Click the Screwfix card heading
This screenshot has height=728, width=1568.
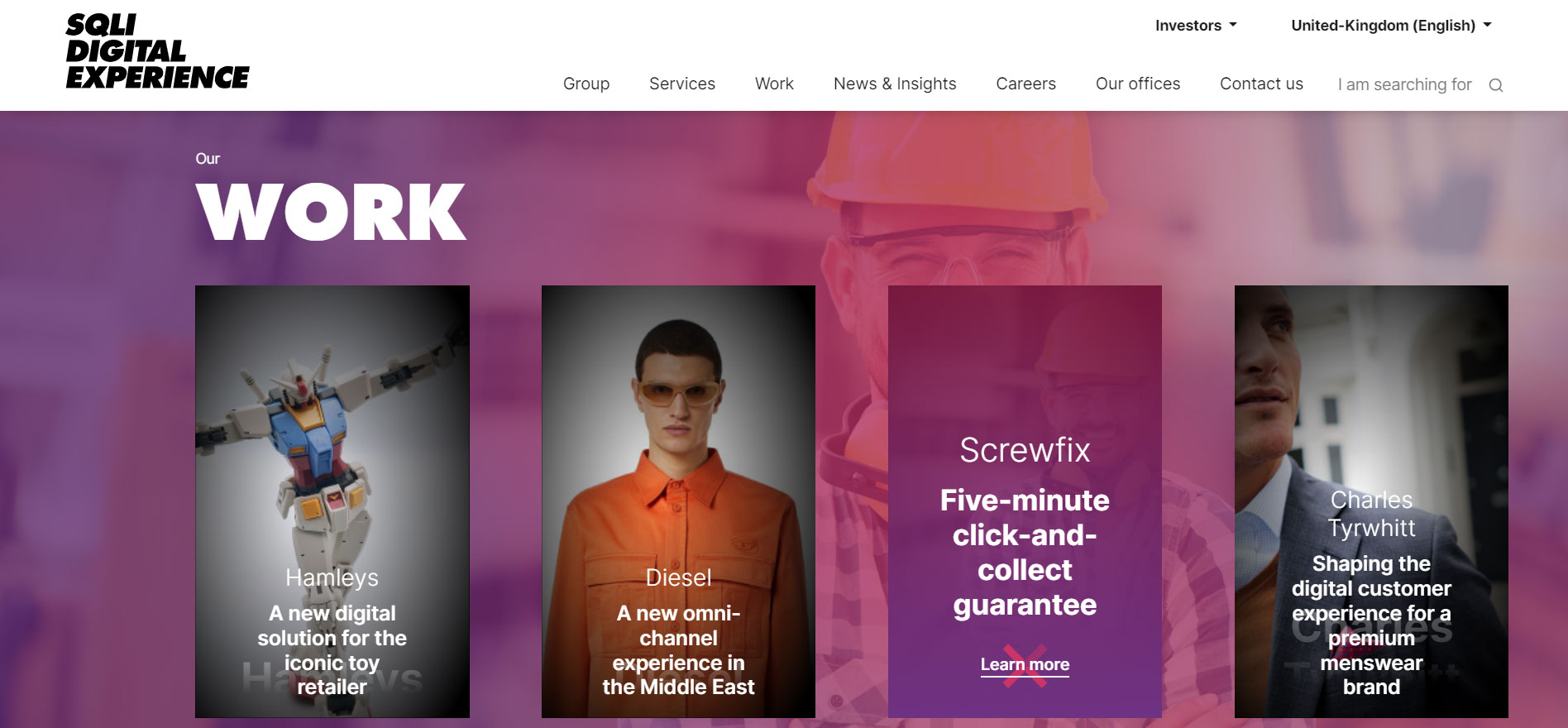1025,450
